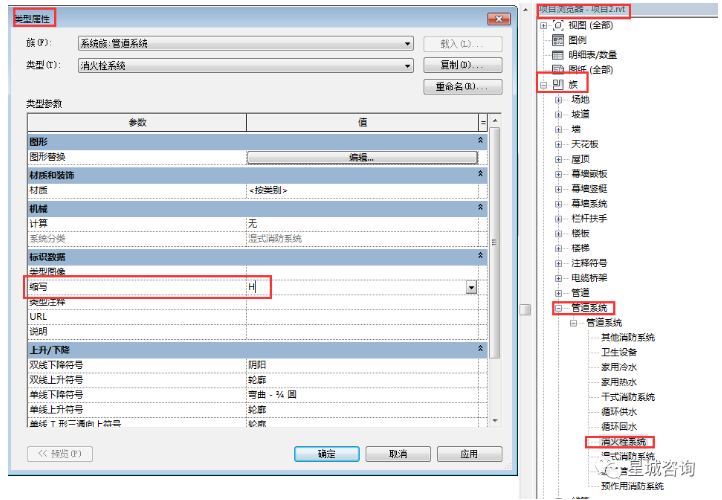Click the 明细表/数量 schedule icon

coord(558,55)
